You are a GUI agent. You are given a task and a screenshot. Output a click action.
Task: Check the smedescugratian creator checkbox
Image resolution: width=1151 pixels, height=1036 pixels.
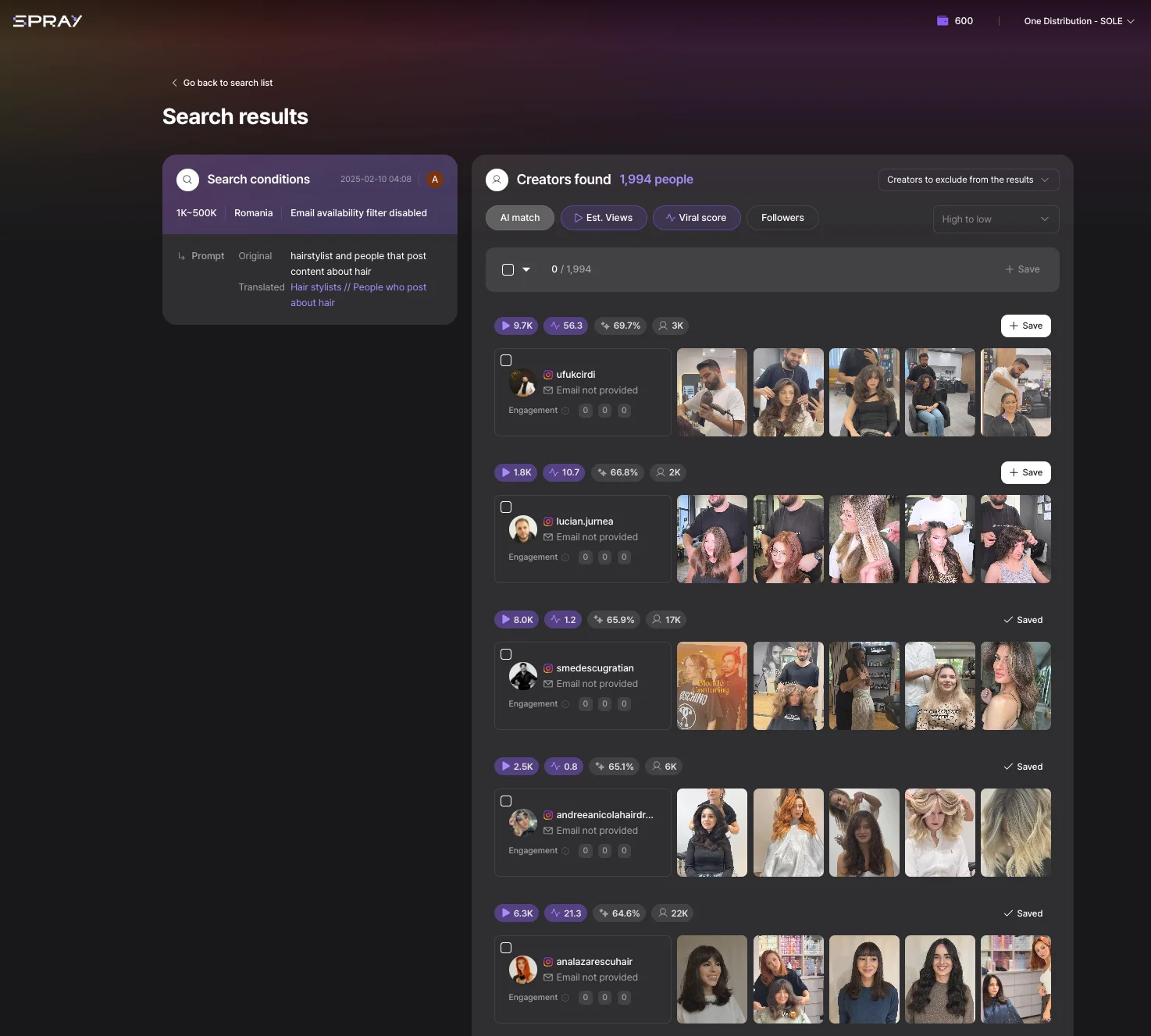point(506,654)
